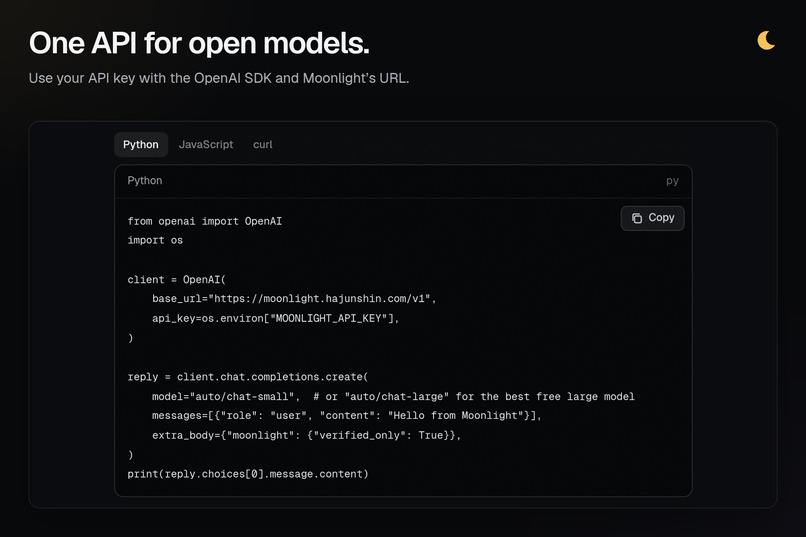Open the curl example tab
Viewport: 806px width, 537px height.
coord(263,144)
